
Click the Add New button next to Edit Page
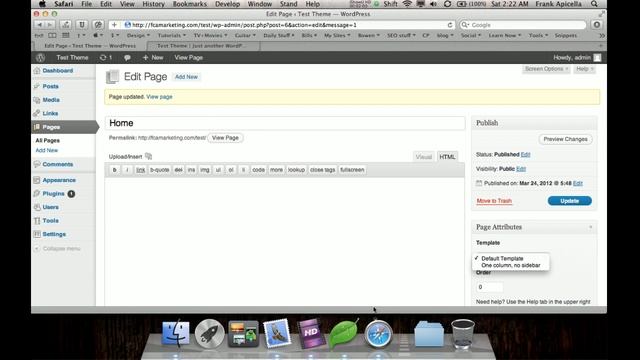pos(186,77)
